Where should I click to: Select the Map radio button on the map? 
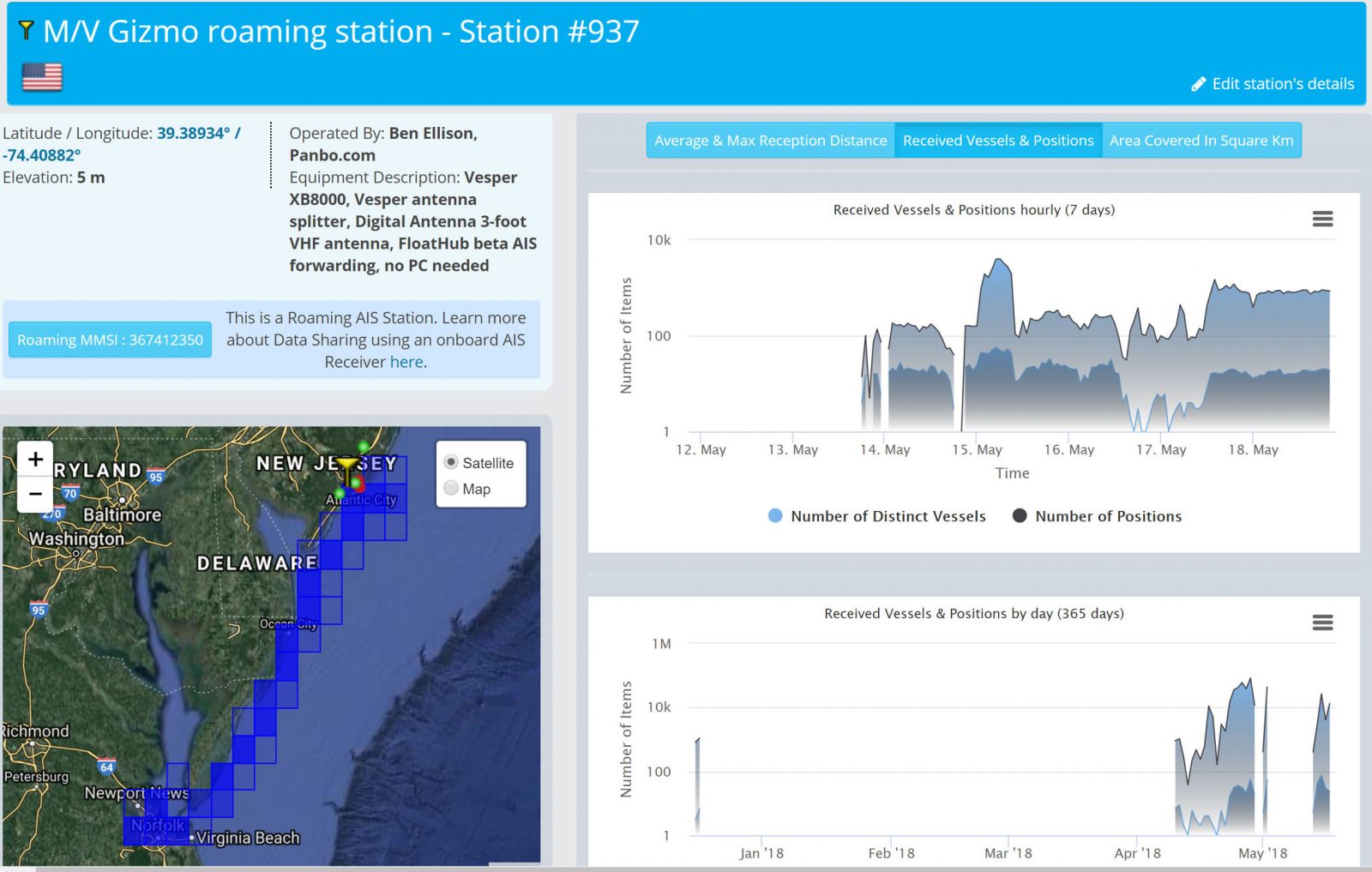(450, 489)
